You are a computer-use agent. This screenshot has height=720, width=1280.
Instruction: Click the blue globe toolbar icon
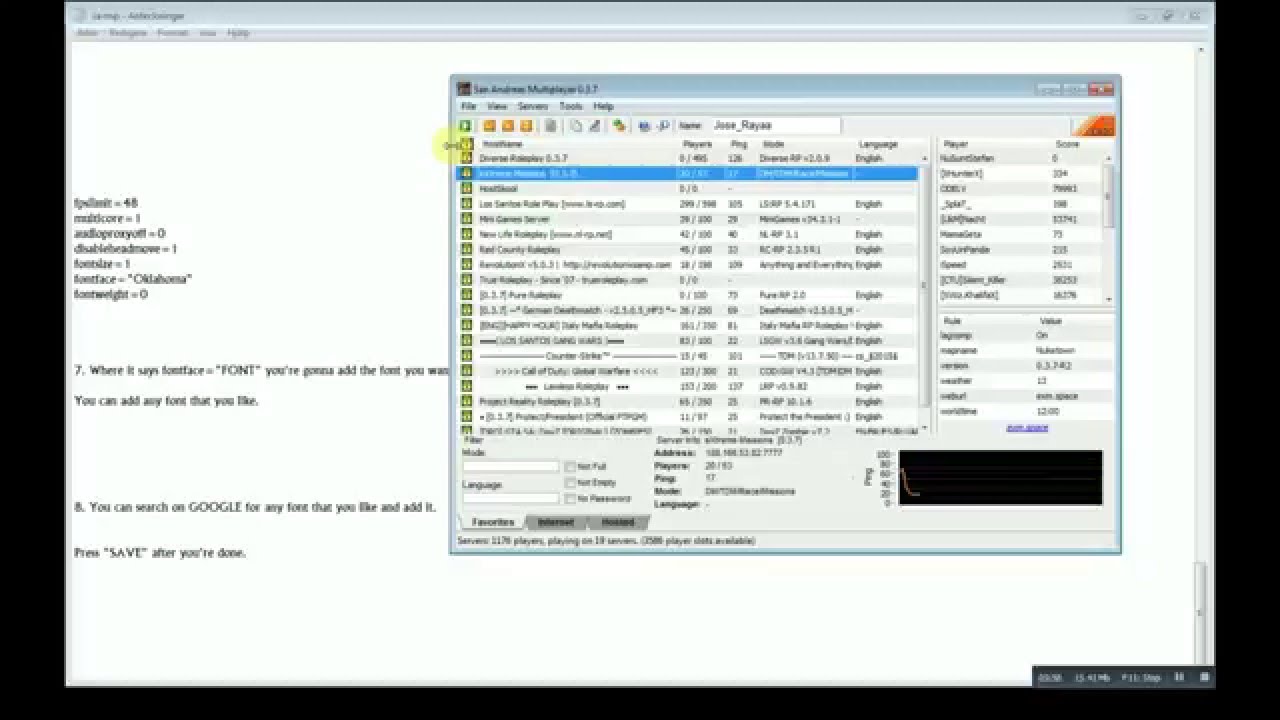click(644, 126)
